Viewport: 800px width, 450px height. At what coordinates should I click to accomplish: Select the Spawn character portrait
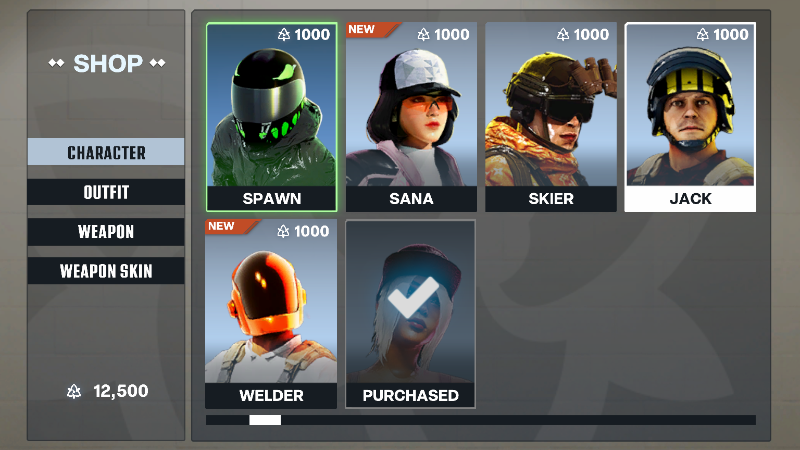271,105
